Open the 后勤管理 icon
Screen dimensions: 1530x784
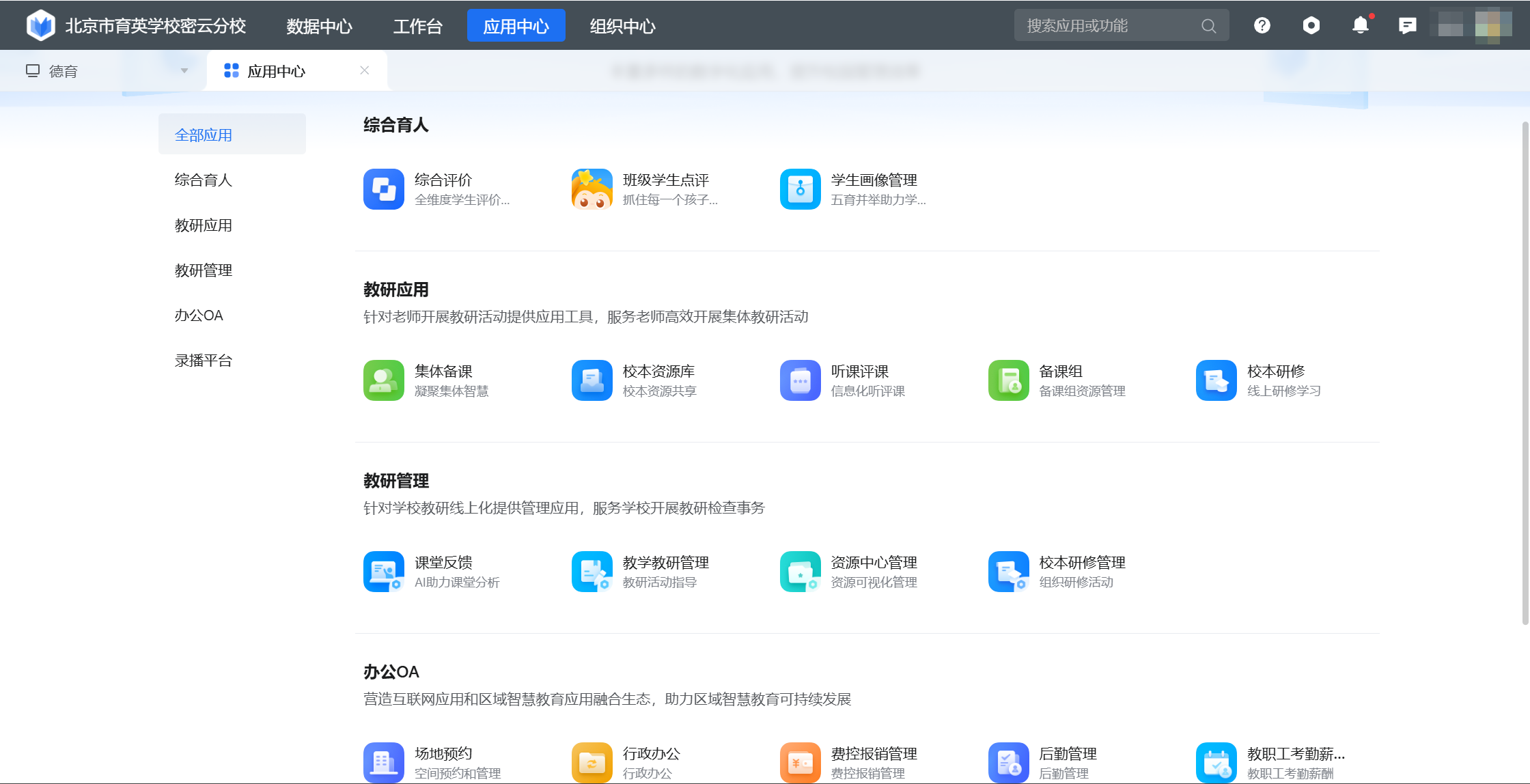pos(1009,763)
